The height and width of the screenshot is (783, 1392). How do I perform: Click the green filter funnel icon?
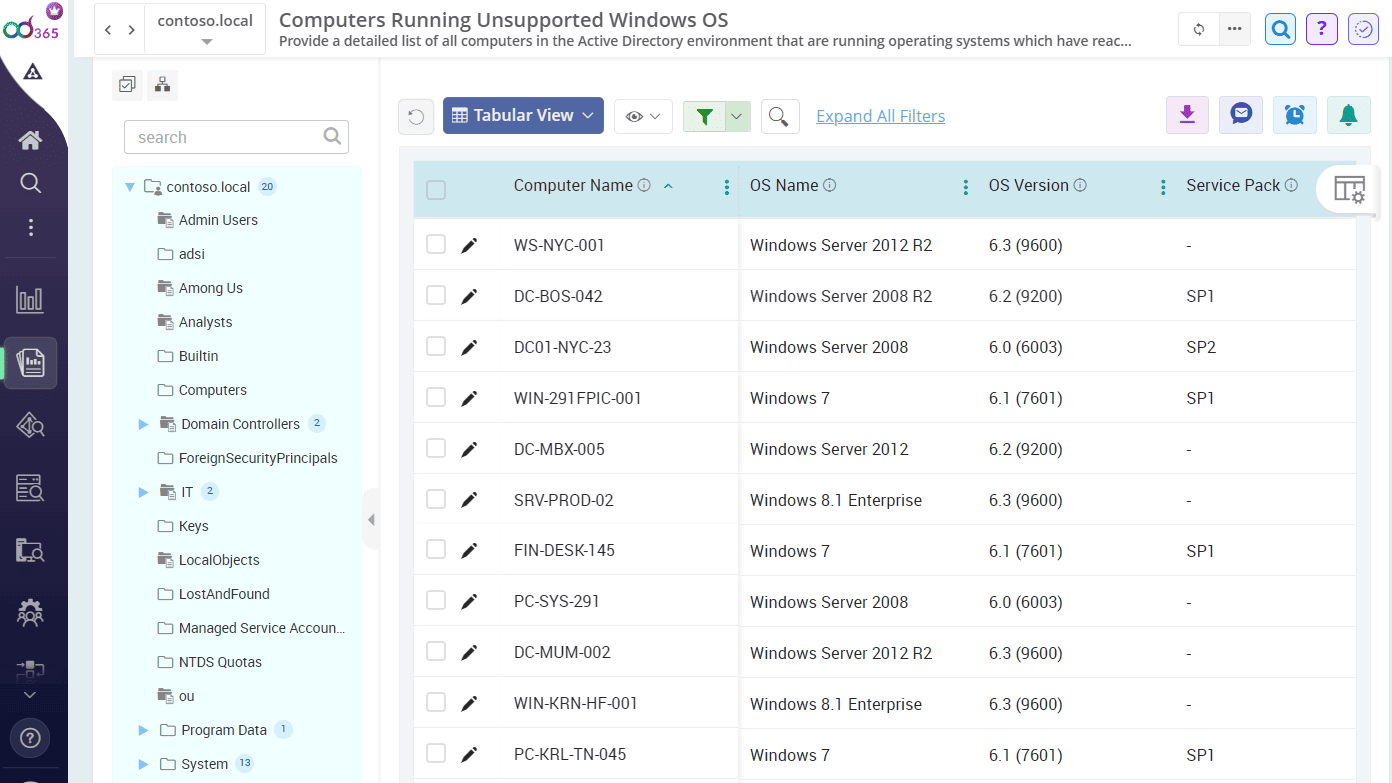[707, 116]
